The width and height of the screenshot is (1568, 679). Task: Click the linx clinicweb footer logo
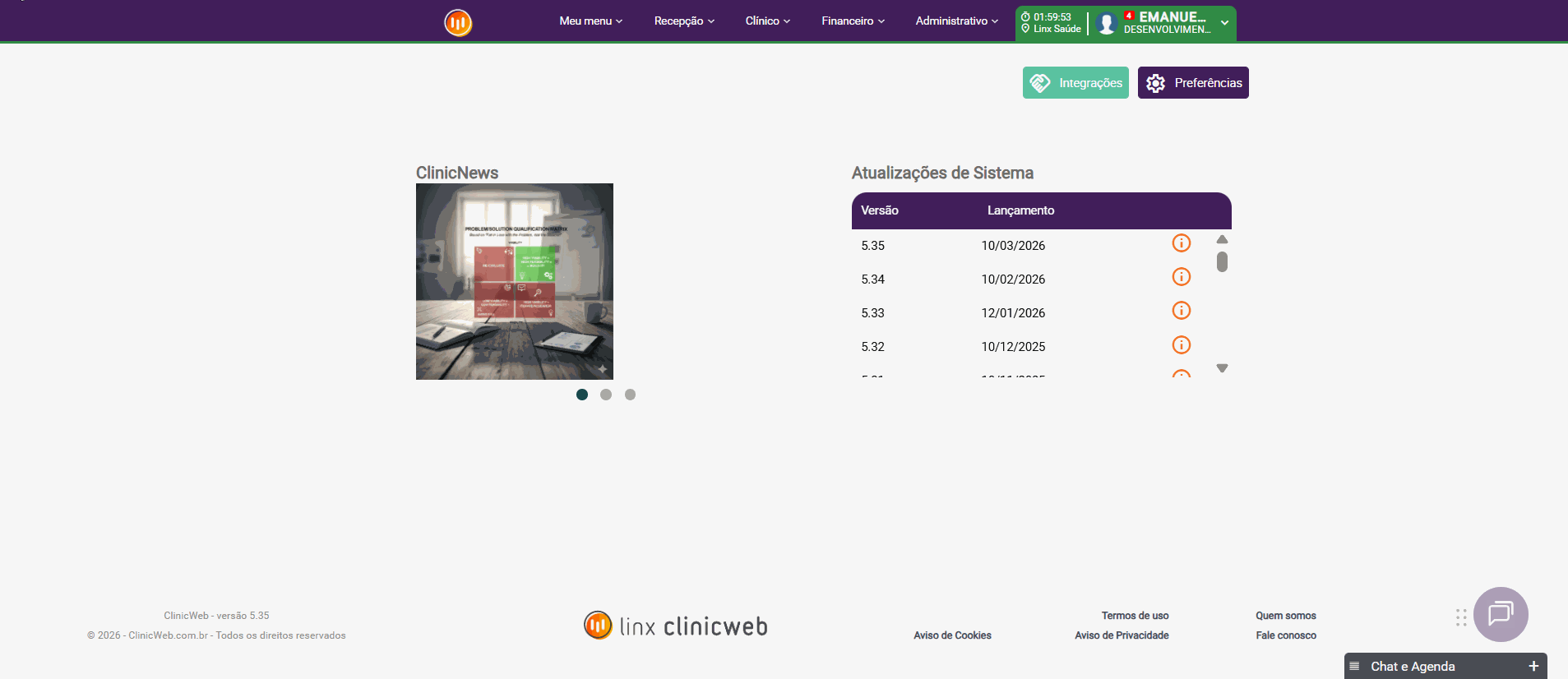point(676,626)
